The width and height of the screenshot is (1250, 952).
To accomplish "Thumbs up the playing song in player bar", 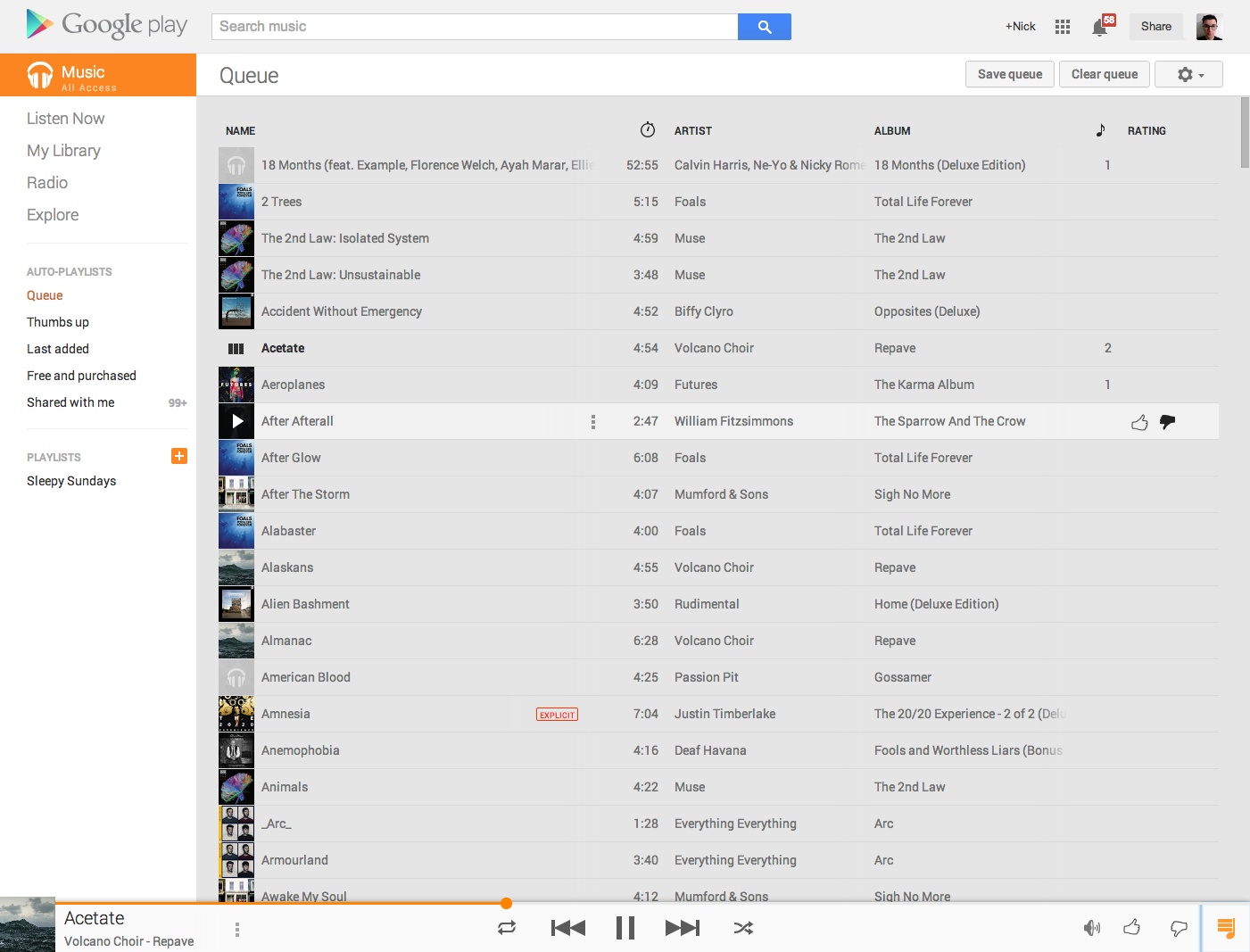I will (1132, 928).
